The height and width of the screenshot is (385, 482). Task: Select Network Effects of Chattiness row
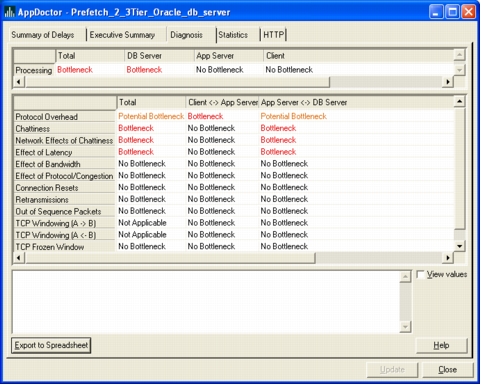click(64, 141)
